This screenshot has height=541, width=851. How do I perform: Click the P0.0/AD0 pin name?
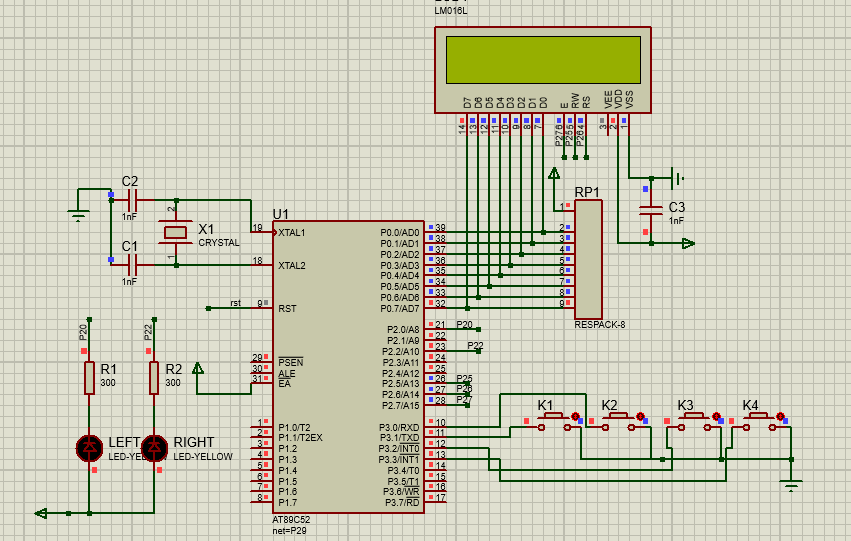400,233
